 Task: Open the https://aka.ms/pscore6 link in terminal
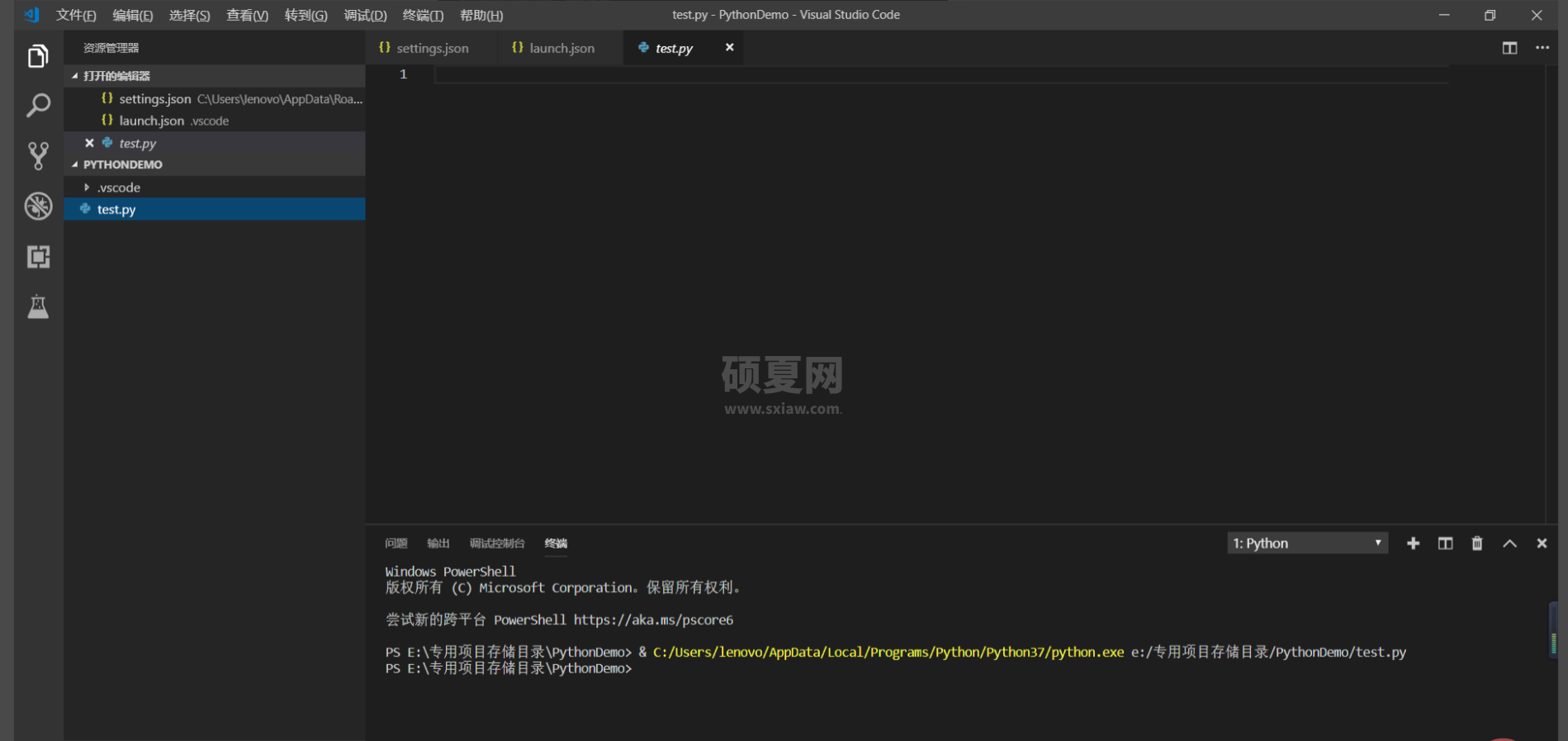click(653, 620)
